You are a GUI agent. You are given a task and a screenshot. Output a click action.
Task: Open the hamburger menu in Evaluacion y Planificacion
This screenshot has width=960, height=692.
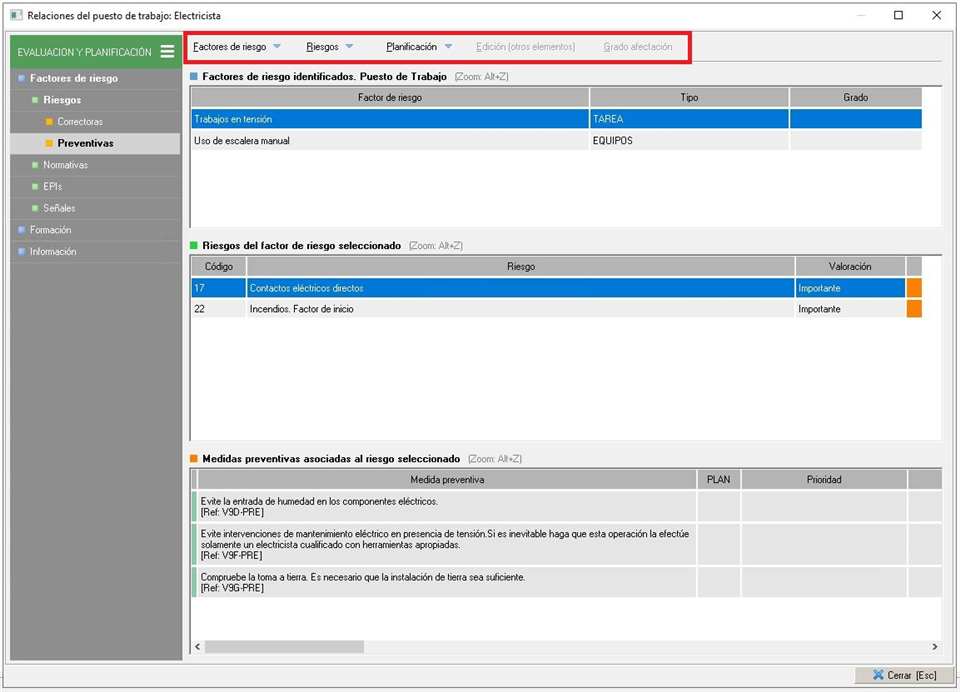click(167, 52)
